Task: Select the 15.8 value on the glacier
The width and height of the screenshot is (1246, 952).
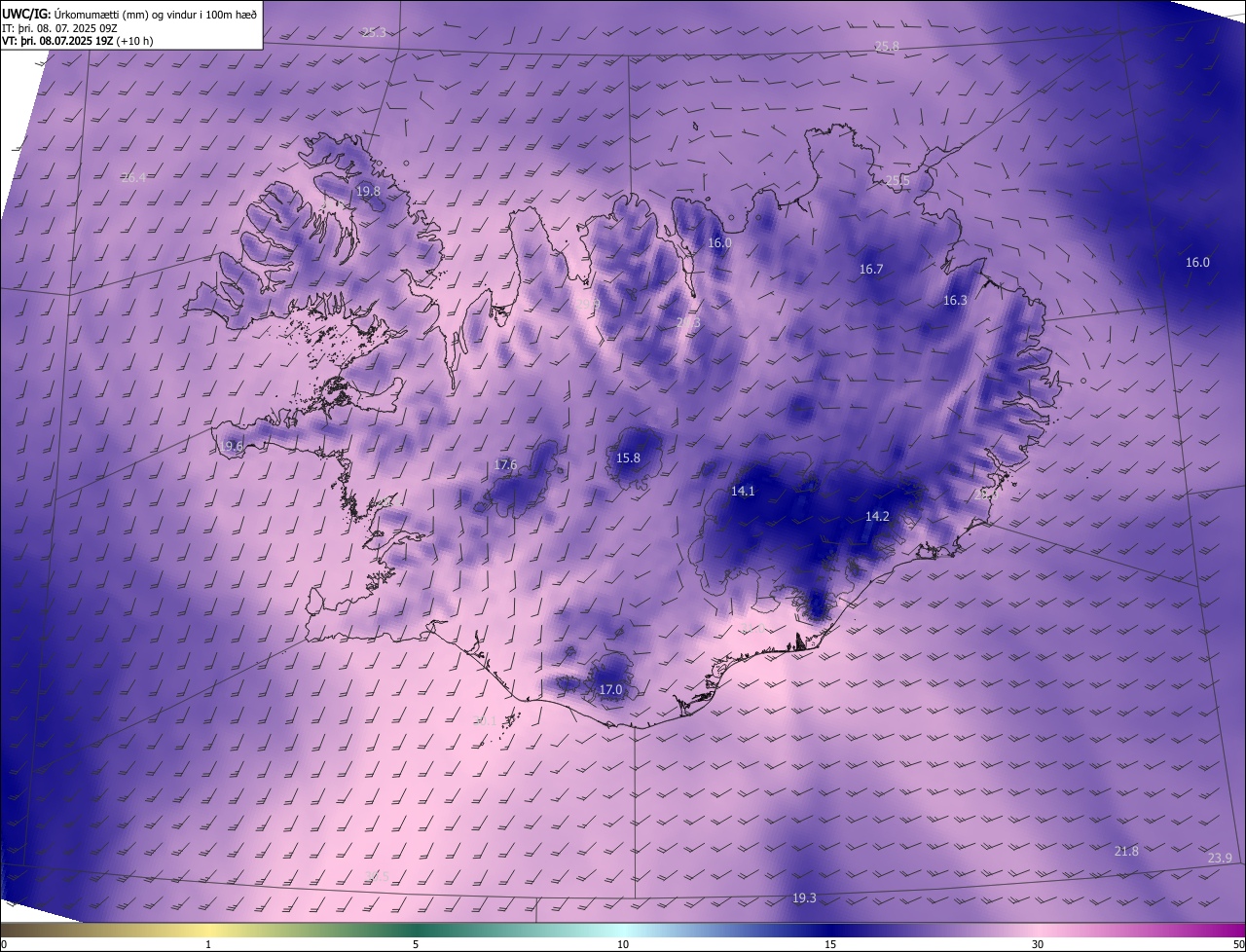Action: (629, 458)
